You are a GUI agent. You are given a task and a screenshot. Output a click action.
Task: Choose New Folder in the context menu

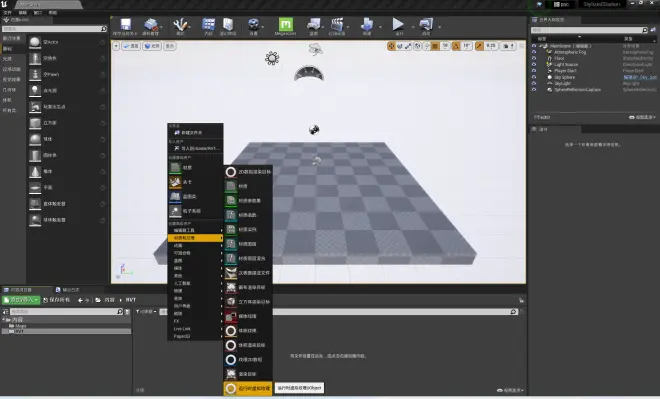pyautogui.click(x=195, y=133)
